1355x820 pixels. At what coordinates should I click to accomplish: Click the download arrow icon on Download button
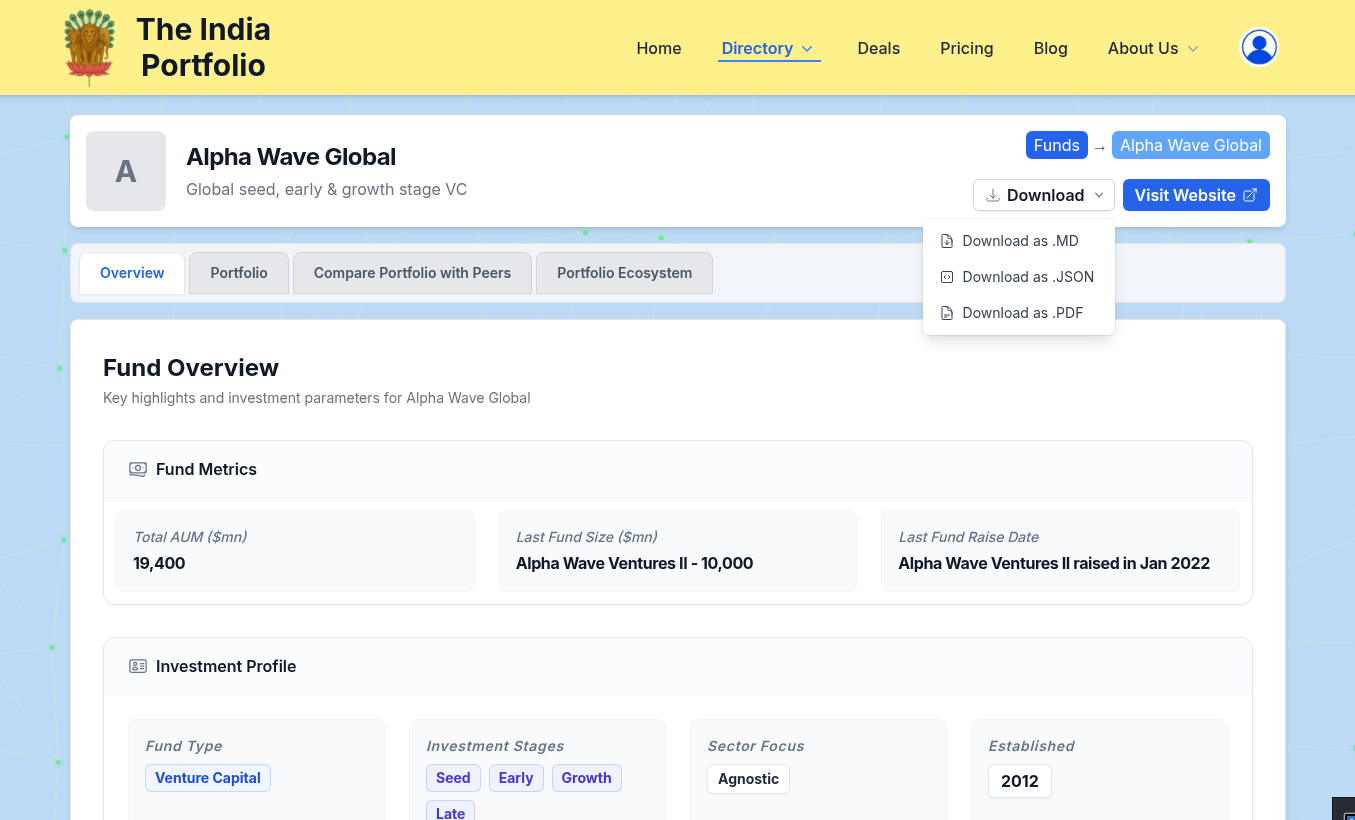click(x=993, y=195)
